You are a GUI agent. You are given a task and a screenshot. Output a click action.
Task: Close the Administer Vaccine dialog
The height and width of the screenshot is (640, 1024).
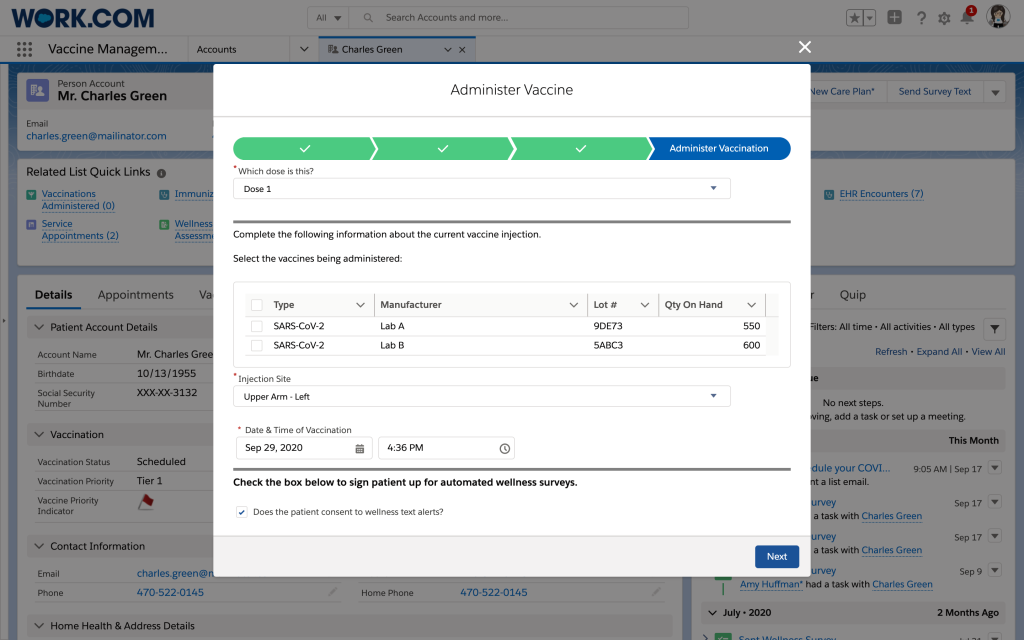click(x=805, y=47)
